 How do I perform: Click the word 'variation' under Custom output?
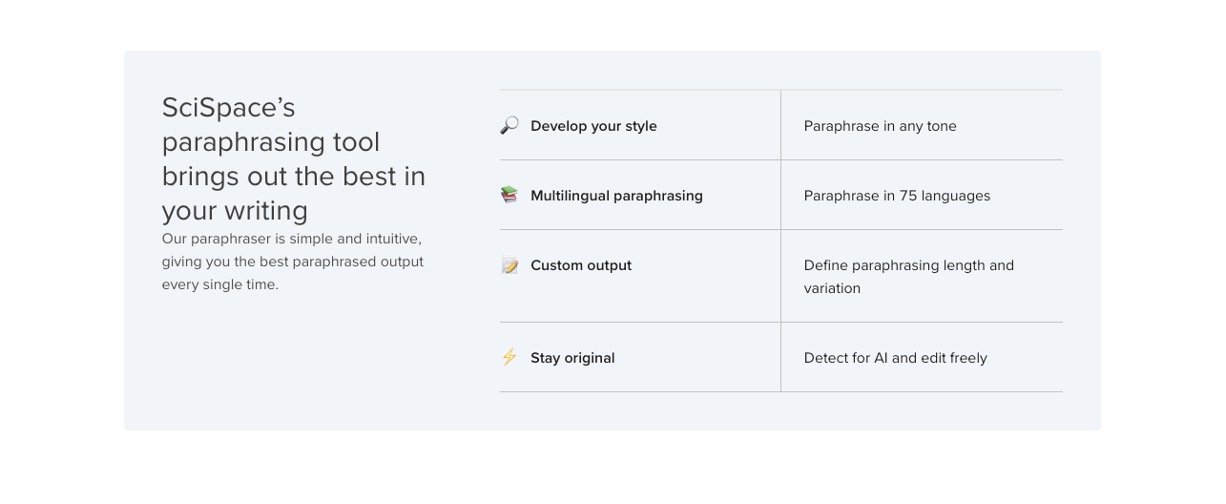[x=832, y=288]
